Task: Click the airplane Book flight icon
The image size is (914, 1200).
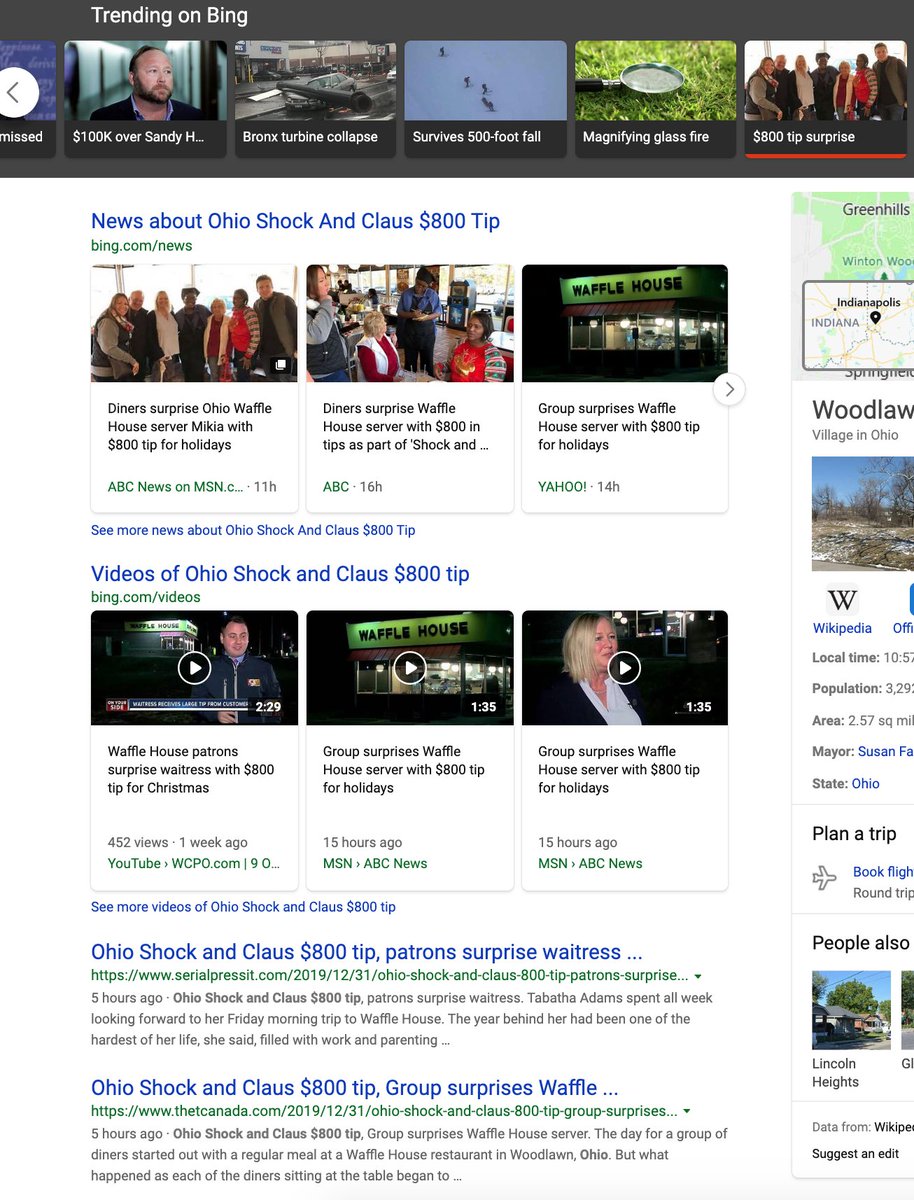Action: tap(825, 879)
